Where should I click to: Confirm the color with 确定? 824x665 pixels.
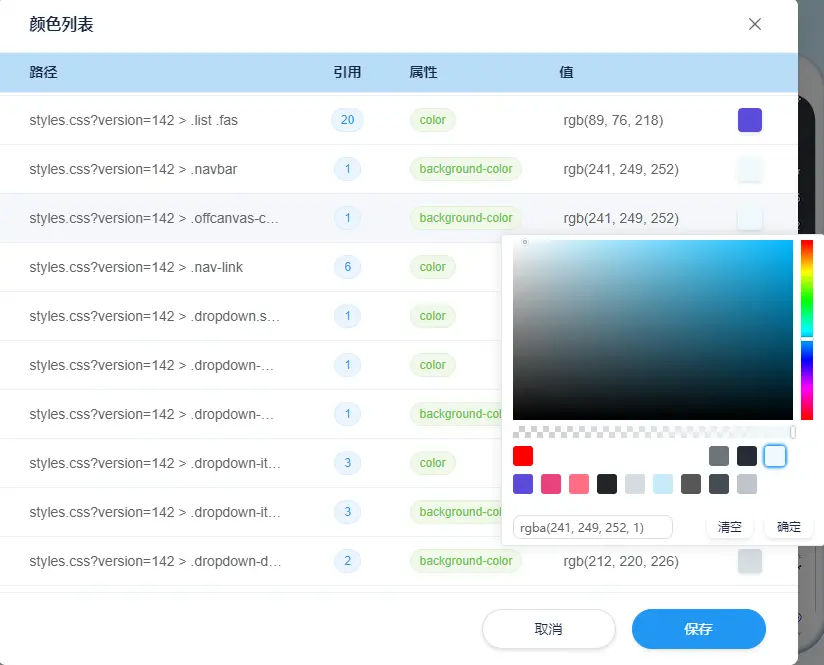pyautogui.click(x=789, y=527)
